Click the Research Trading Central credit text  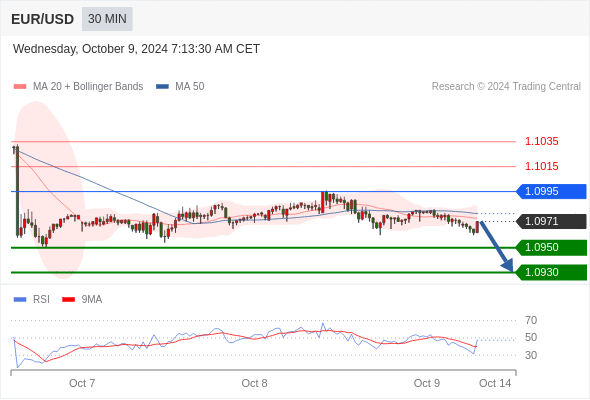(x=506, y=87)
